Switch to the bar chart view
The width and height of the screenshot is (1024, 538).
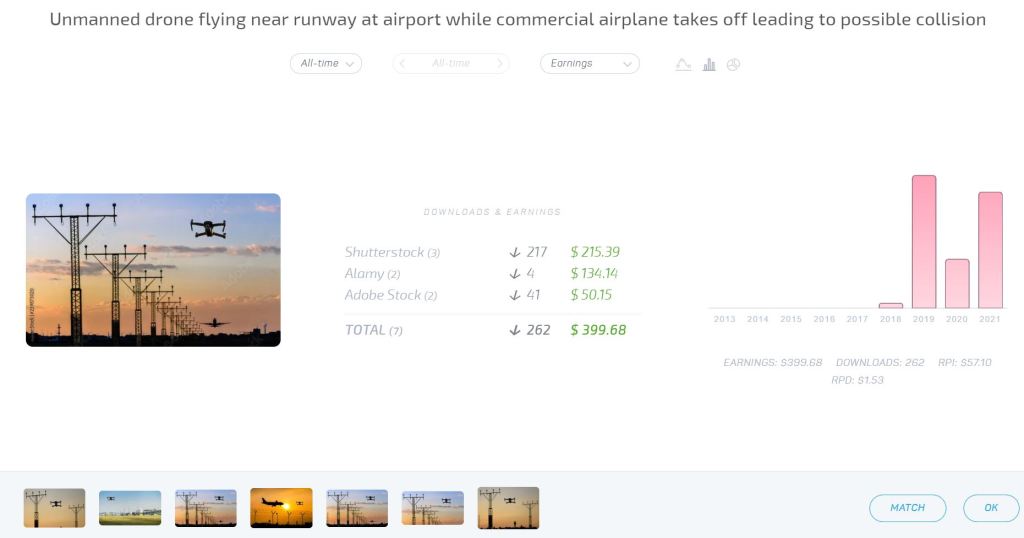tap(709, 64)
